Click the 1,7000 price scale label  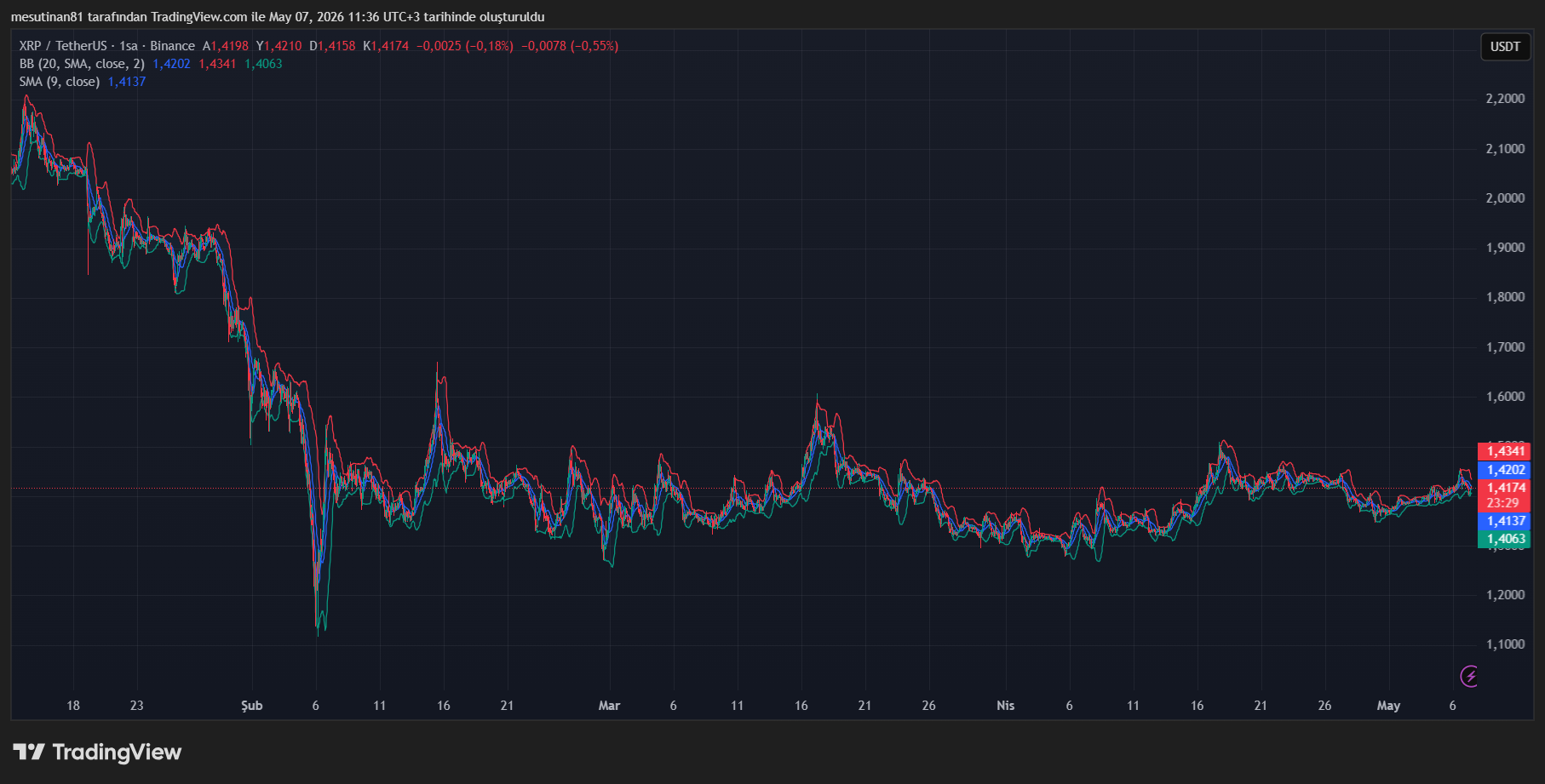[x=1505, y=347]
